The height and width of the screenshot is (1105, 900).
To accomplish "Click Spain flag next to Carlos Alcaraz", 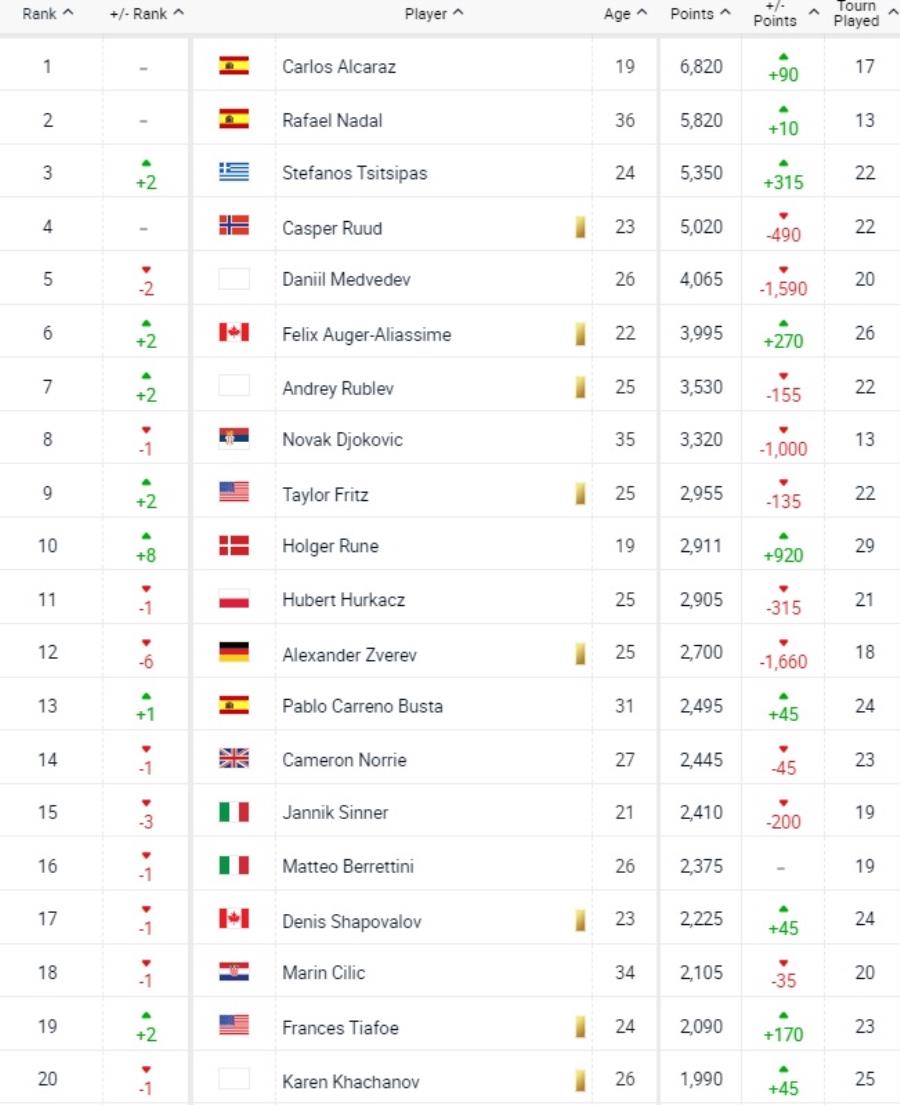I will tap(234, 66).
